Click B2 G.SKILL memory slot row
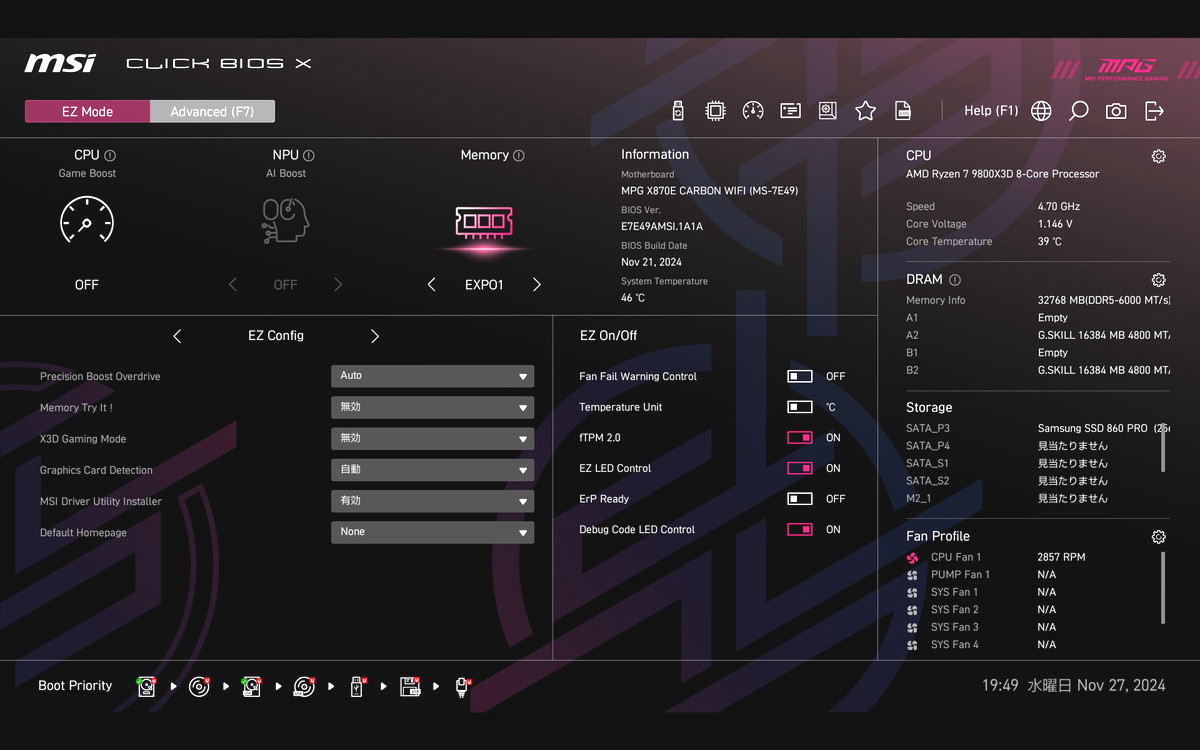Image resolution: width=1200 pixels, height=750 pixels. 1037,371
